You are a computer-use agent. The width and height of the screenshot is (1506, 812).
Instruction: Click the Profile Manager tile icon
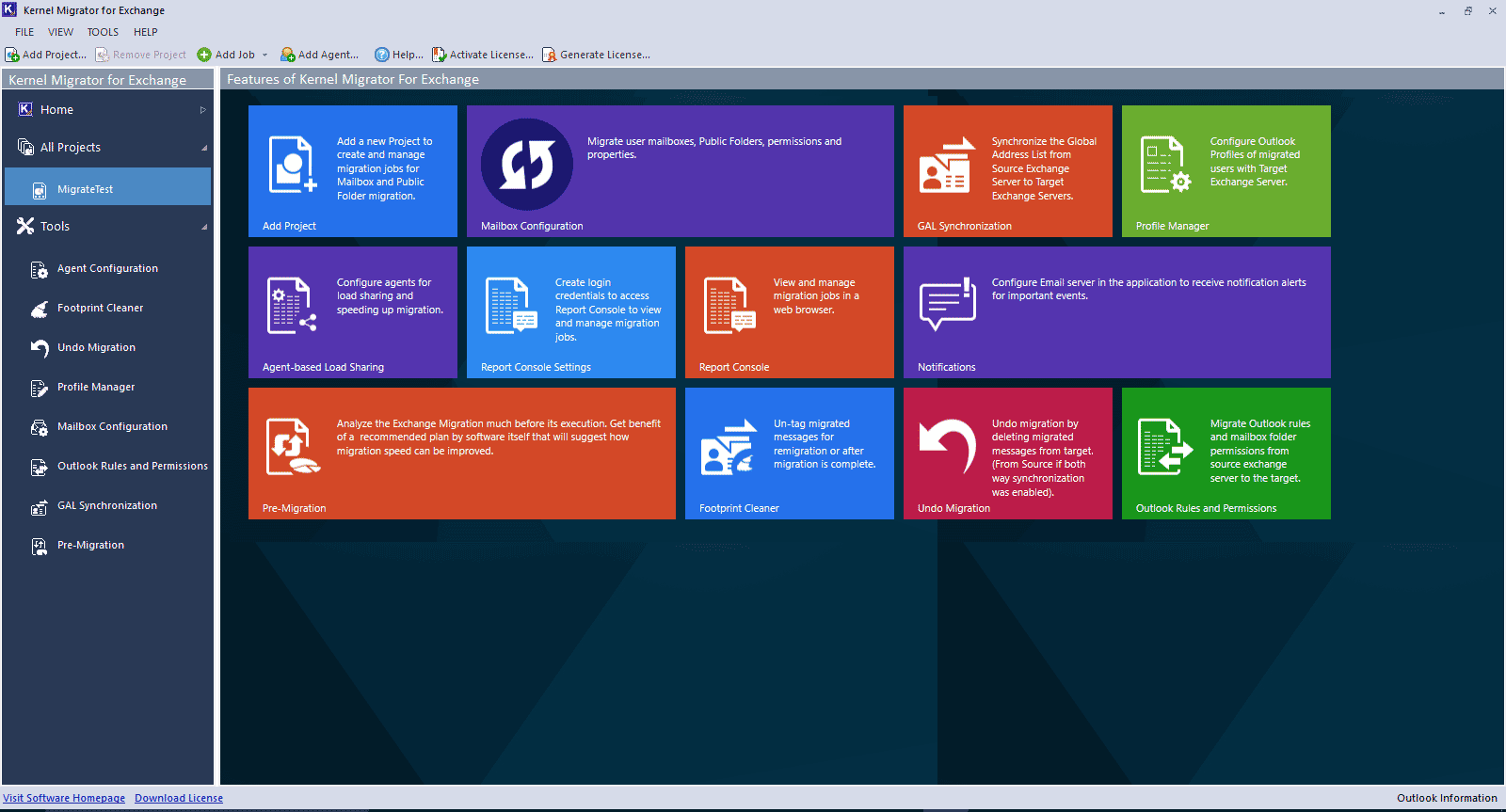click(x=1166, y=165)
